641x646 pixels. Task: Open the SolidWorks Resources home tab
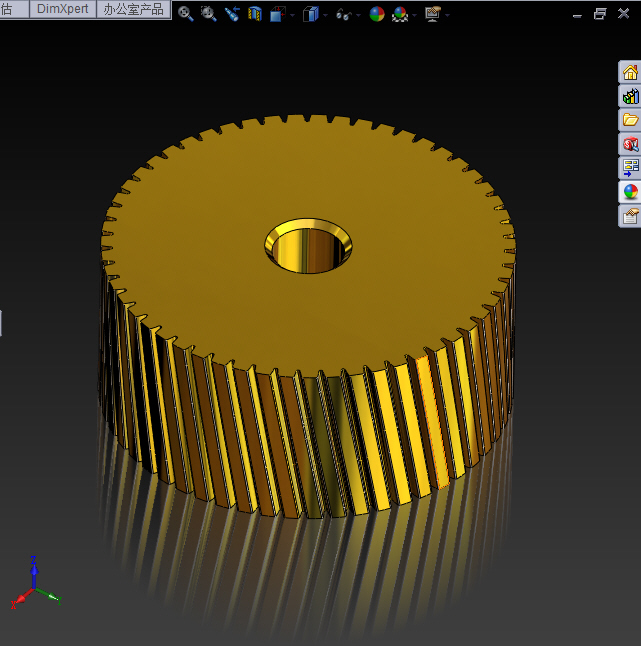pyautogui.click(x=630, y=73)
